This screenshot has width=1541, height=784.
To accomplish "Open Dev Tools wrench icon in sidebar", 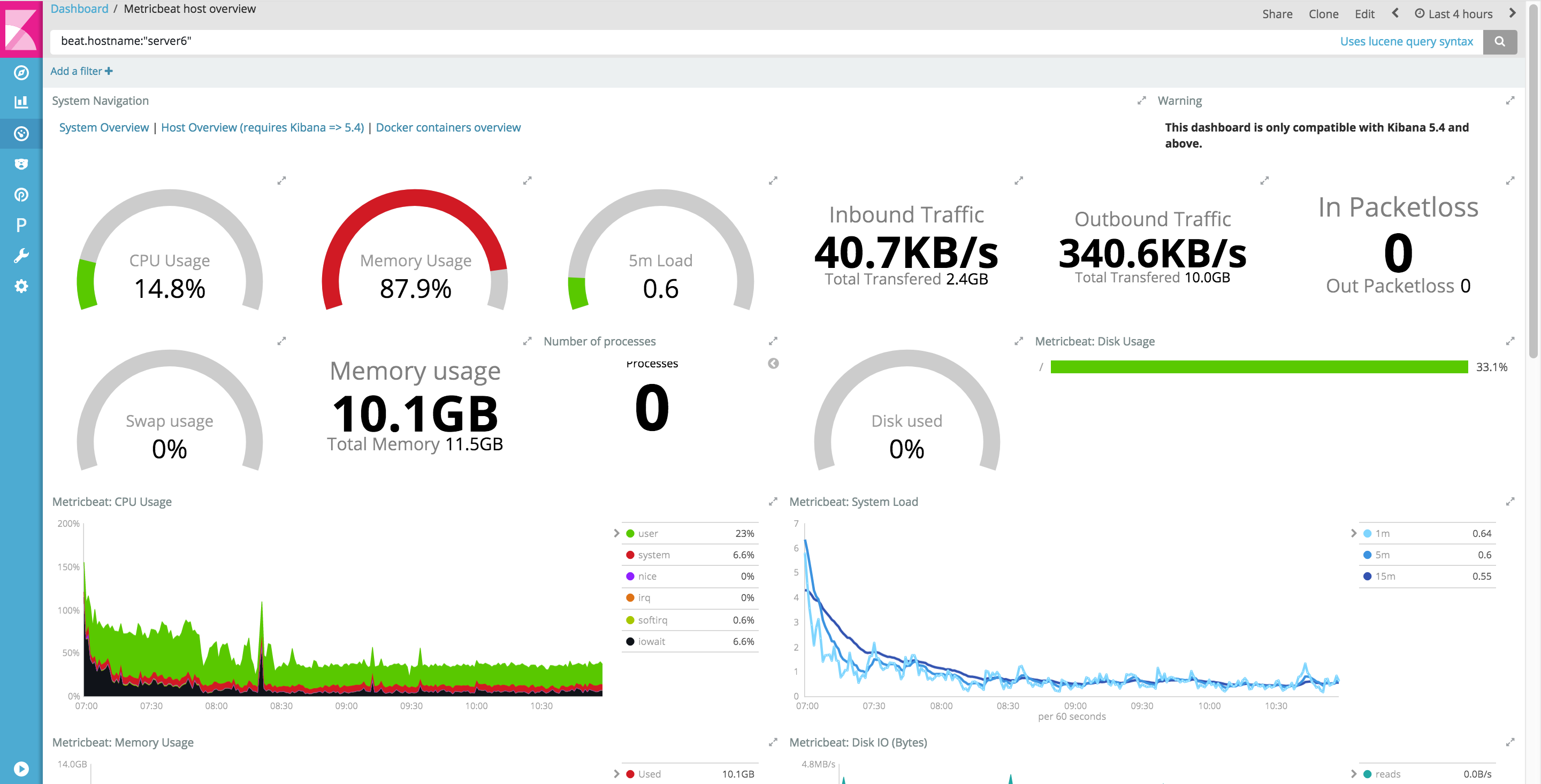I will tap(21, 255).
